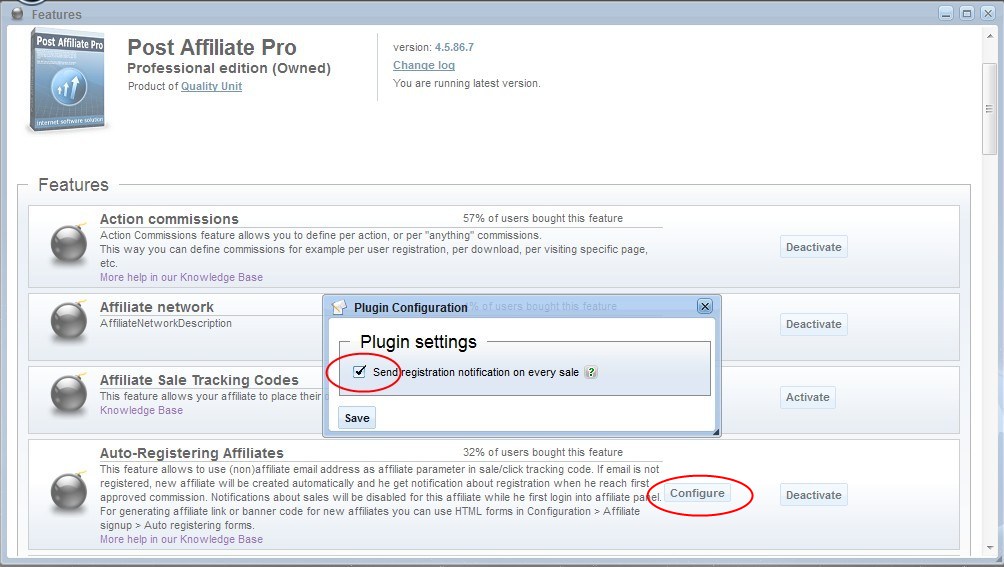Activate the Affiliate Sale Tracking Codes feature
Image resolution: width=1004 pixels, height=567 pixels.
[807, 397]
